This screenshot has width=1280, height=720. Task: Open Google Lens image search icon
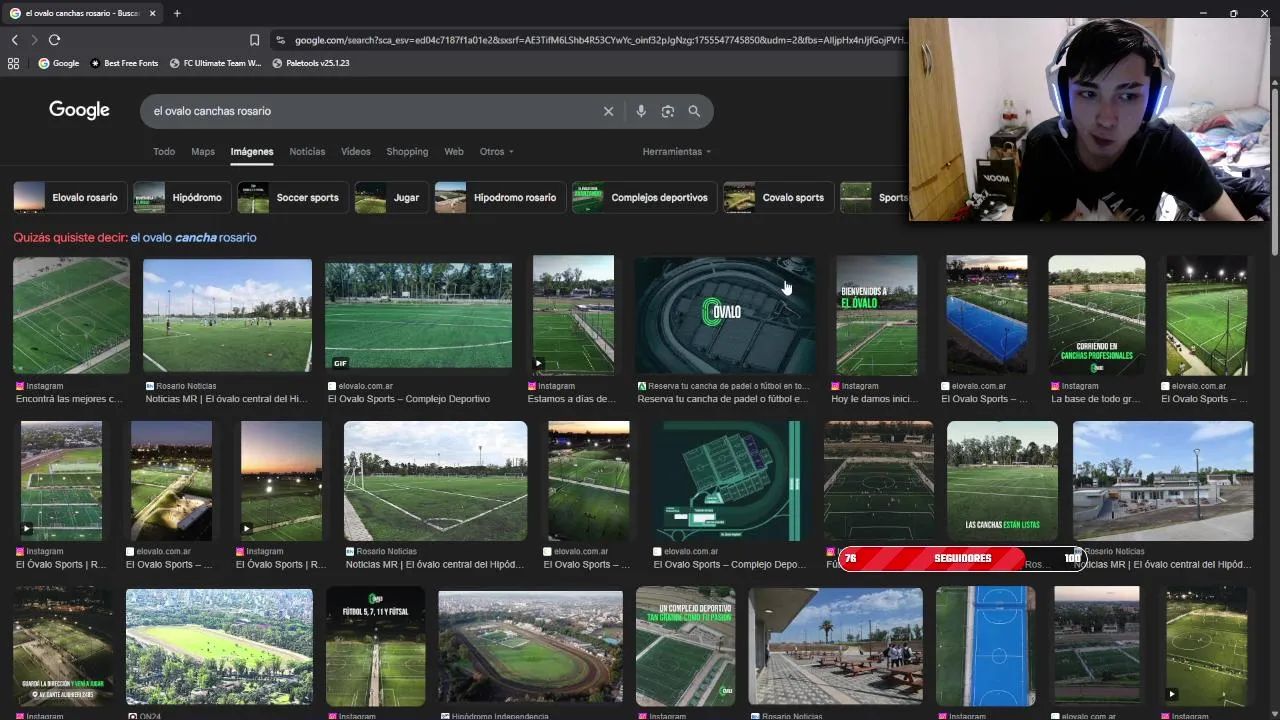(x=668, y=111)
